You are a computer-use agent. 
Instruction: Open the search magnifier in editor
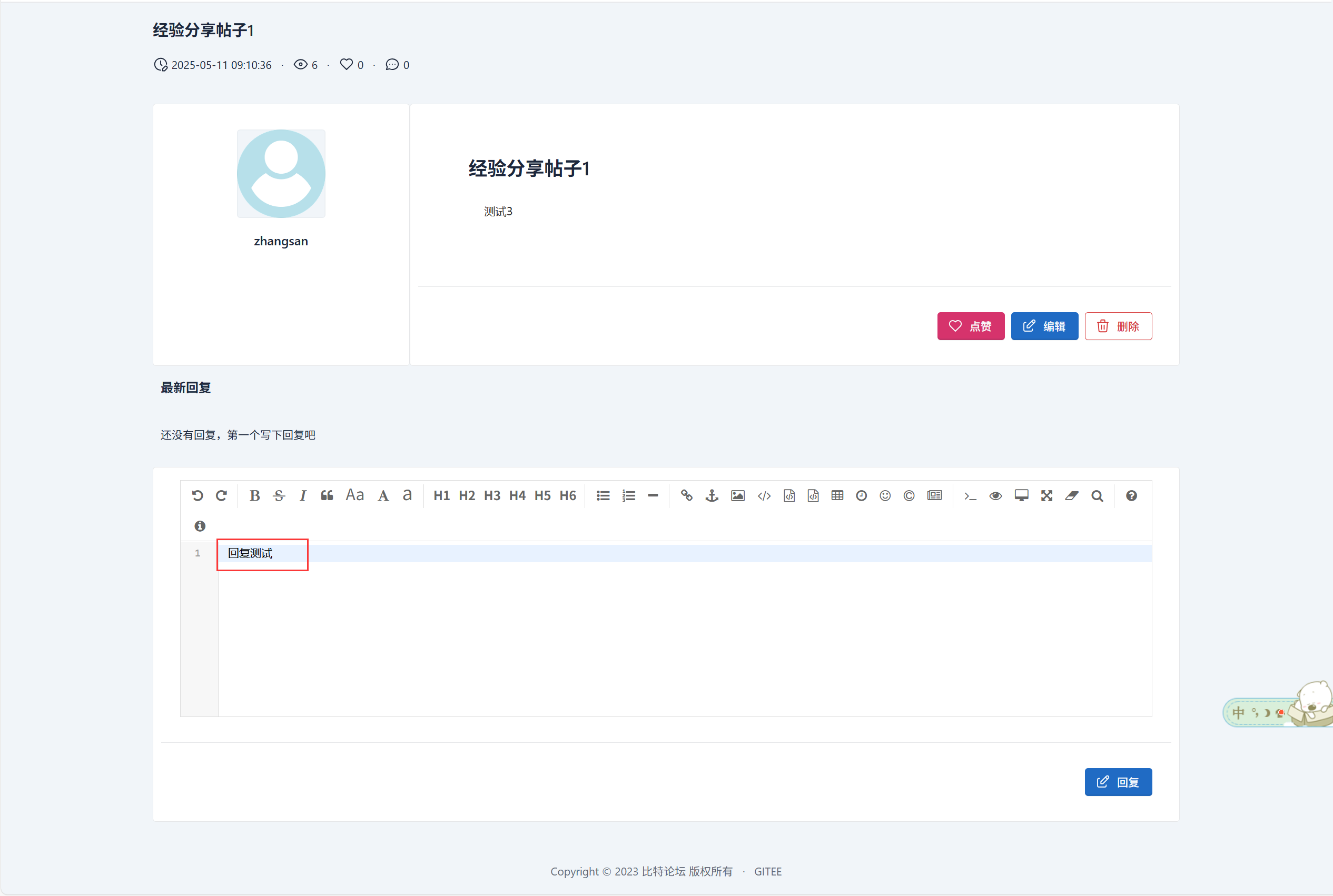(1097, 495)
